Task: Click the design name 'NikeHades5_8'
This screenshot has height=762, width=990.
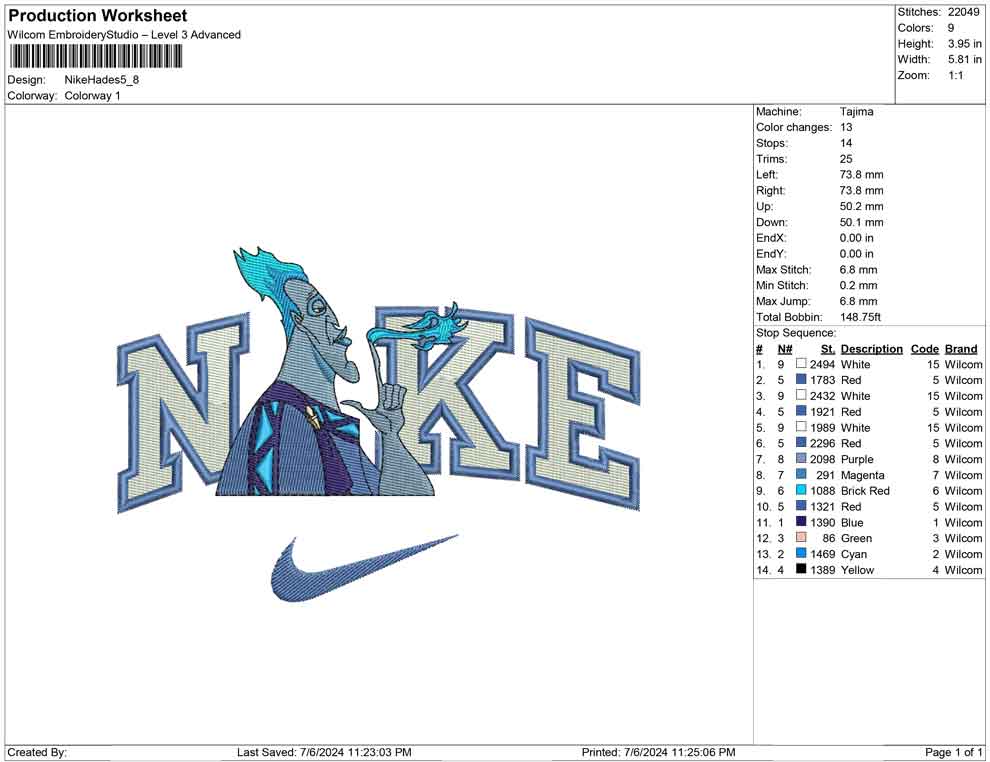Action: point(102,80)
